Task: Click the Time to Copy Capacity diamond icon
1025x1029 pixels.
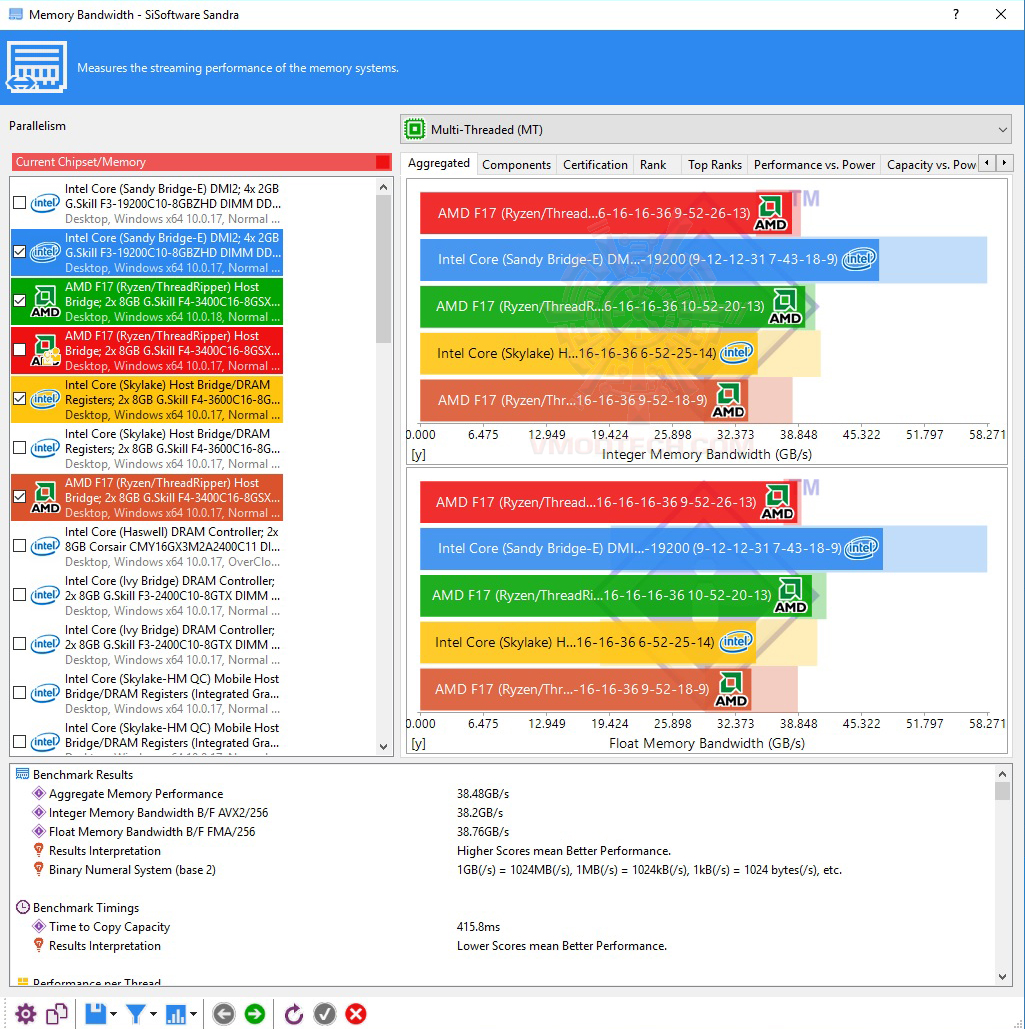Action: point(39,926)
